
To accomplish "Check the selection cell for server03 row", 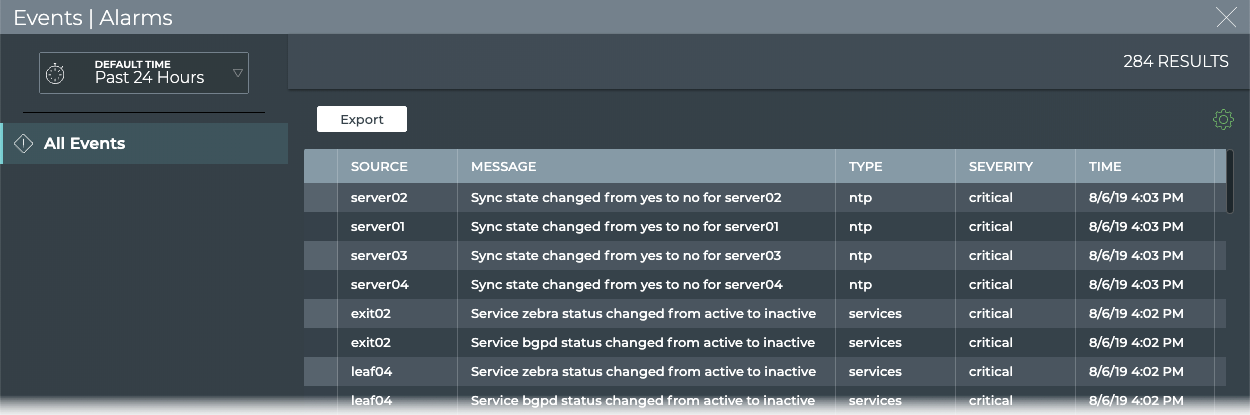I will 321,256.
